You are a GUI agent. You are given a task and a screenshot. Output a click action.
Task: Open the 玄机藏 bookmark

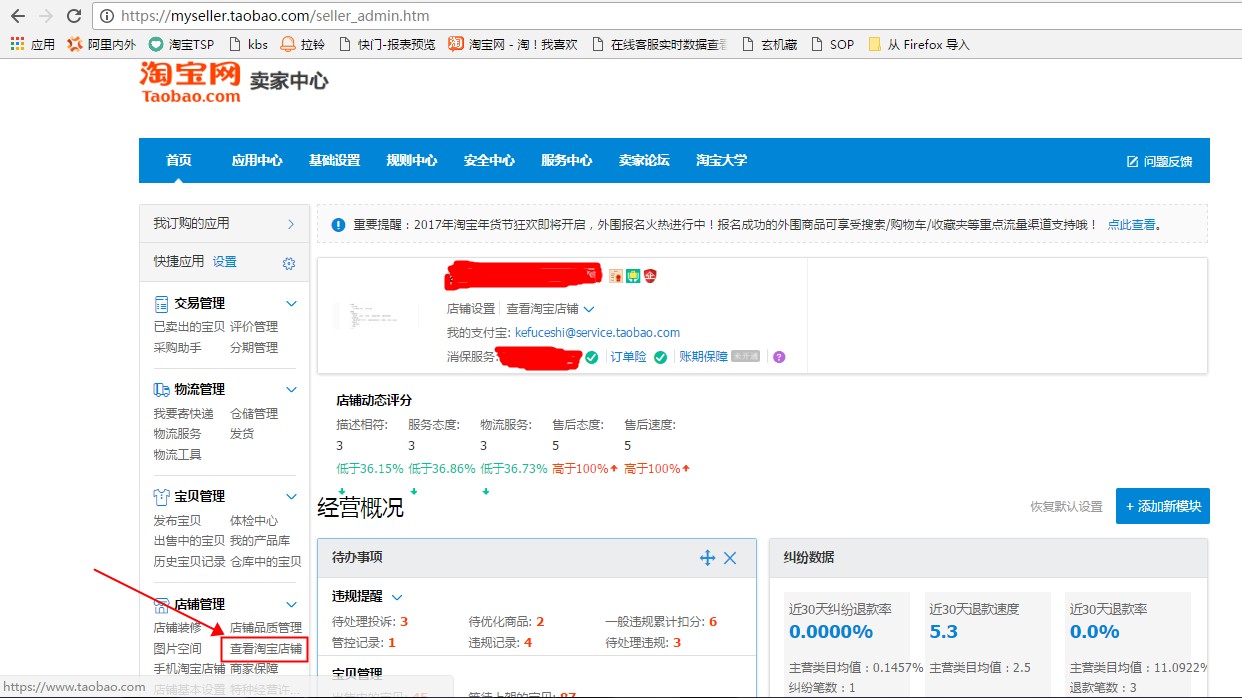pos(769,44)
